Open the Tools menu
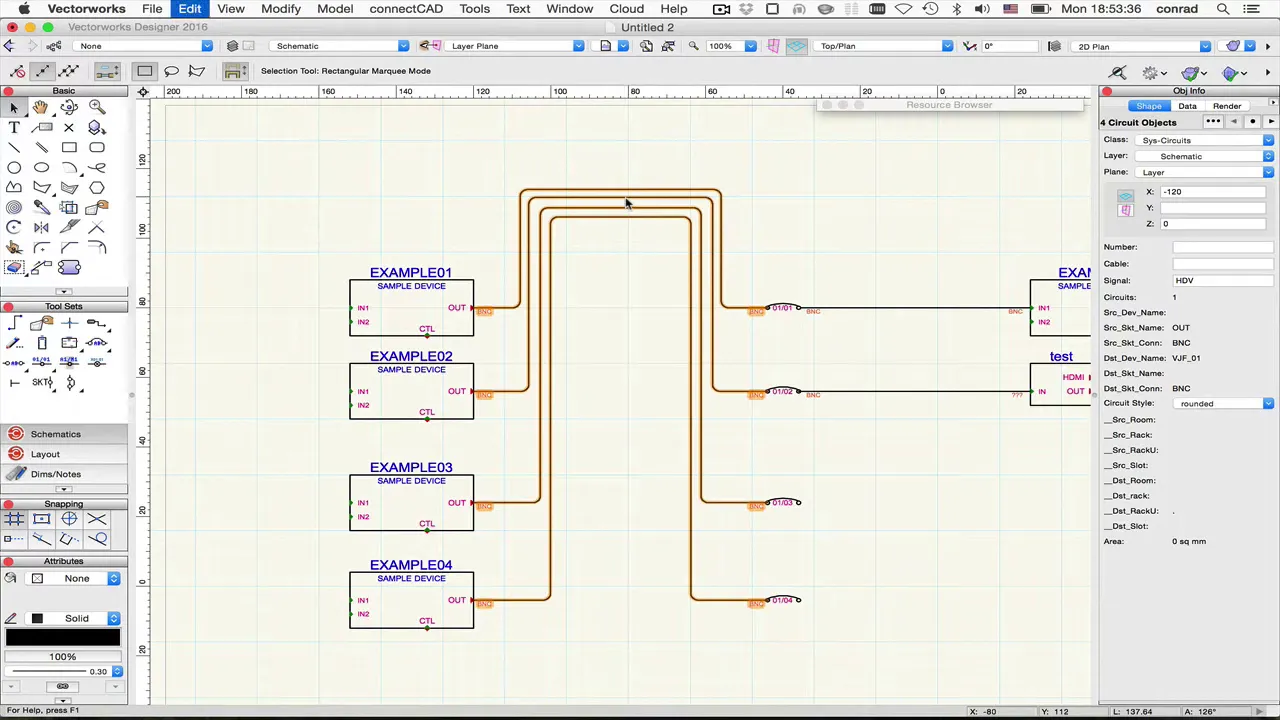Screen dimensions: 1280x720 pos(475,9)
